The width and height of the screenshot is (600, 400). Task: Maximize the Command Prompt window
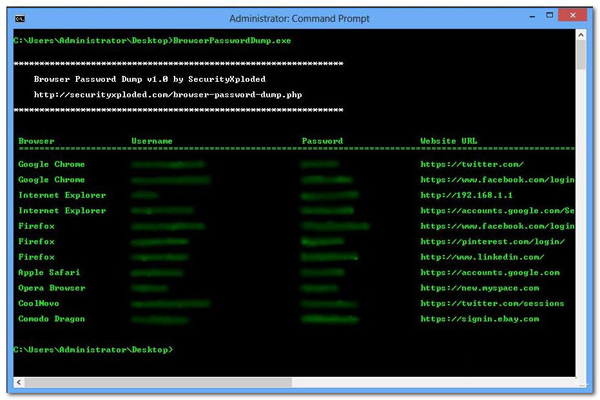tap(549, 15)
